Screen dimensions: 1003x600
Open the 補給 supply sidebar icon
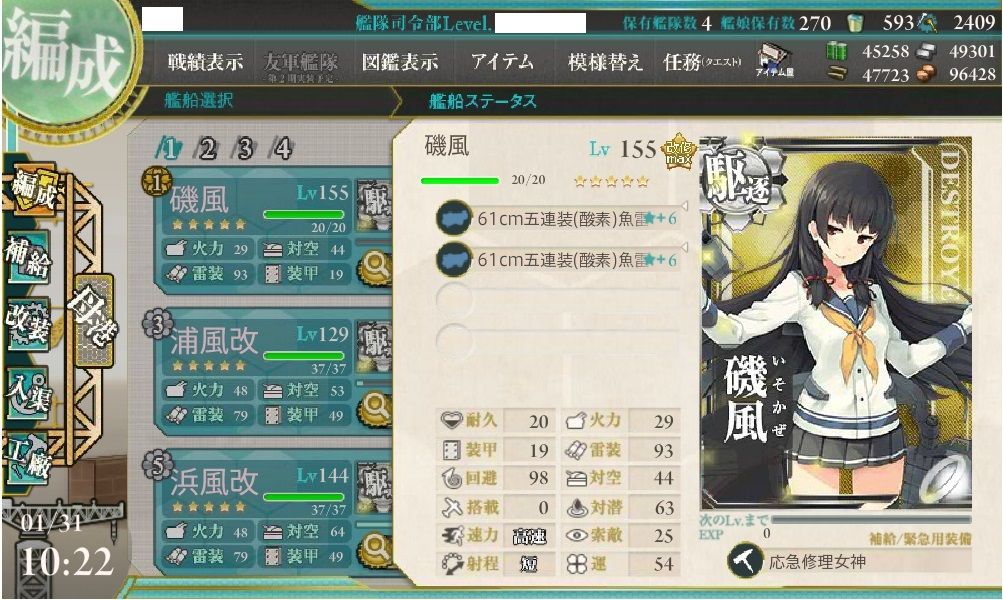pos(29,257)
